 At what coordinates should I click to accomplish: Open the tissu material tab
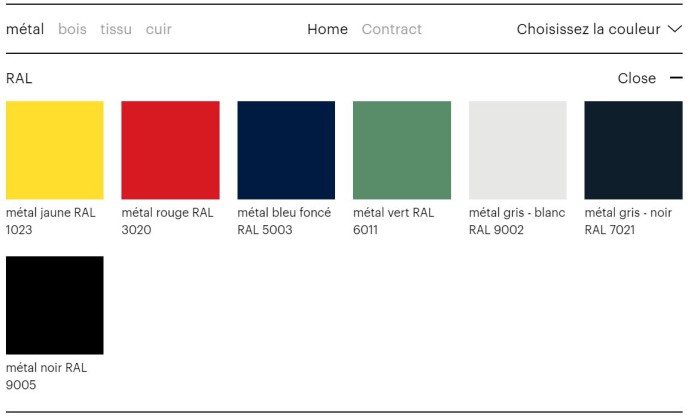click(x=116, y=29)
